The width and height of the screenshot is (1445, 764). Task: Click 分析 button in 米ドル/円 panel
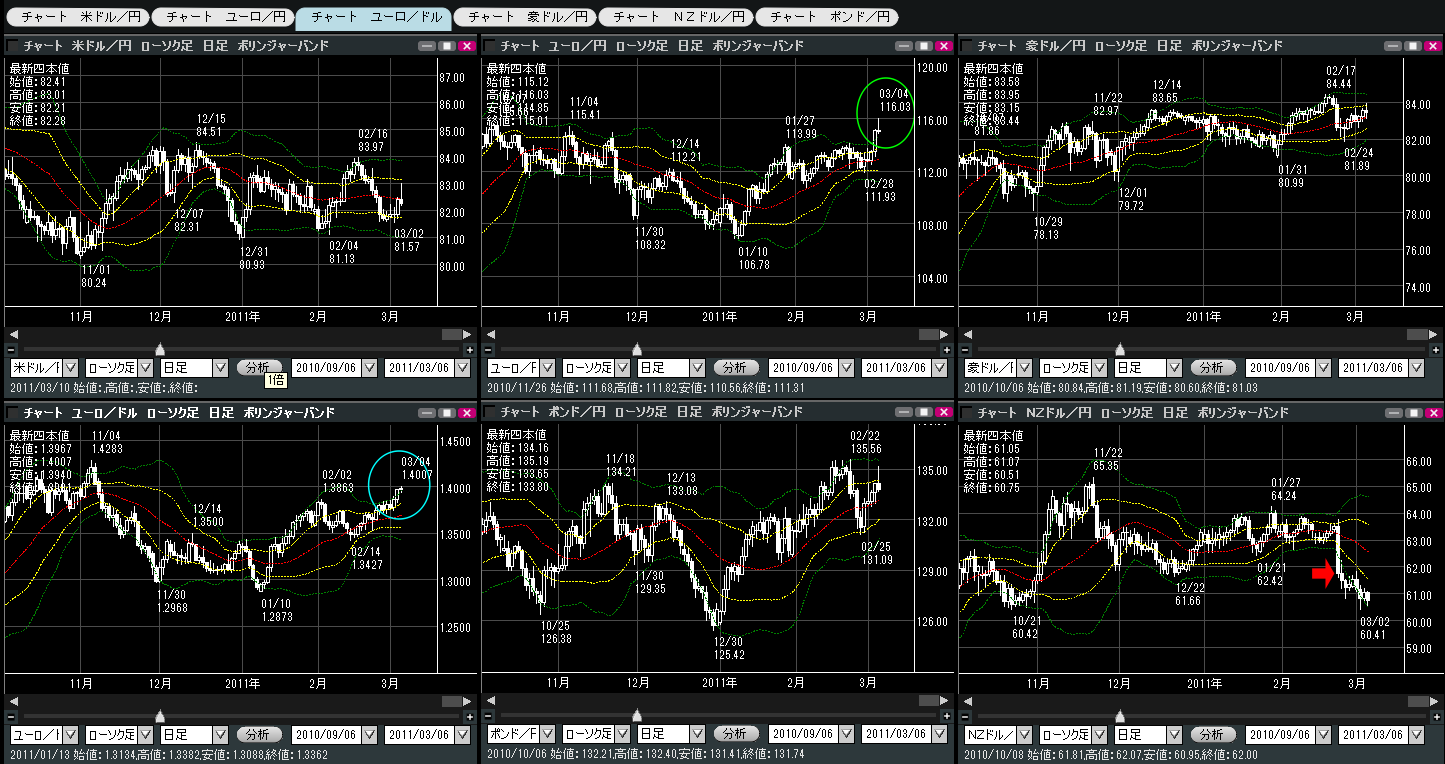pyautogui.click(x=259, y=368)
